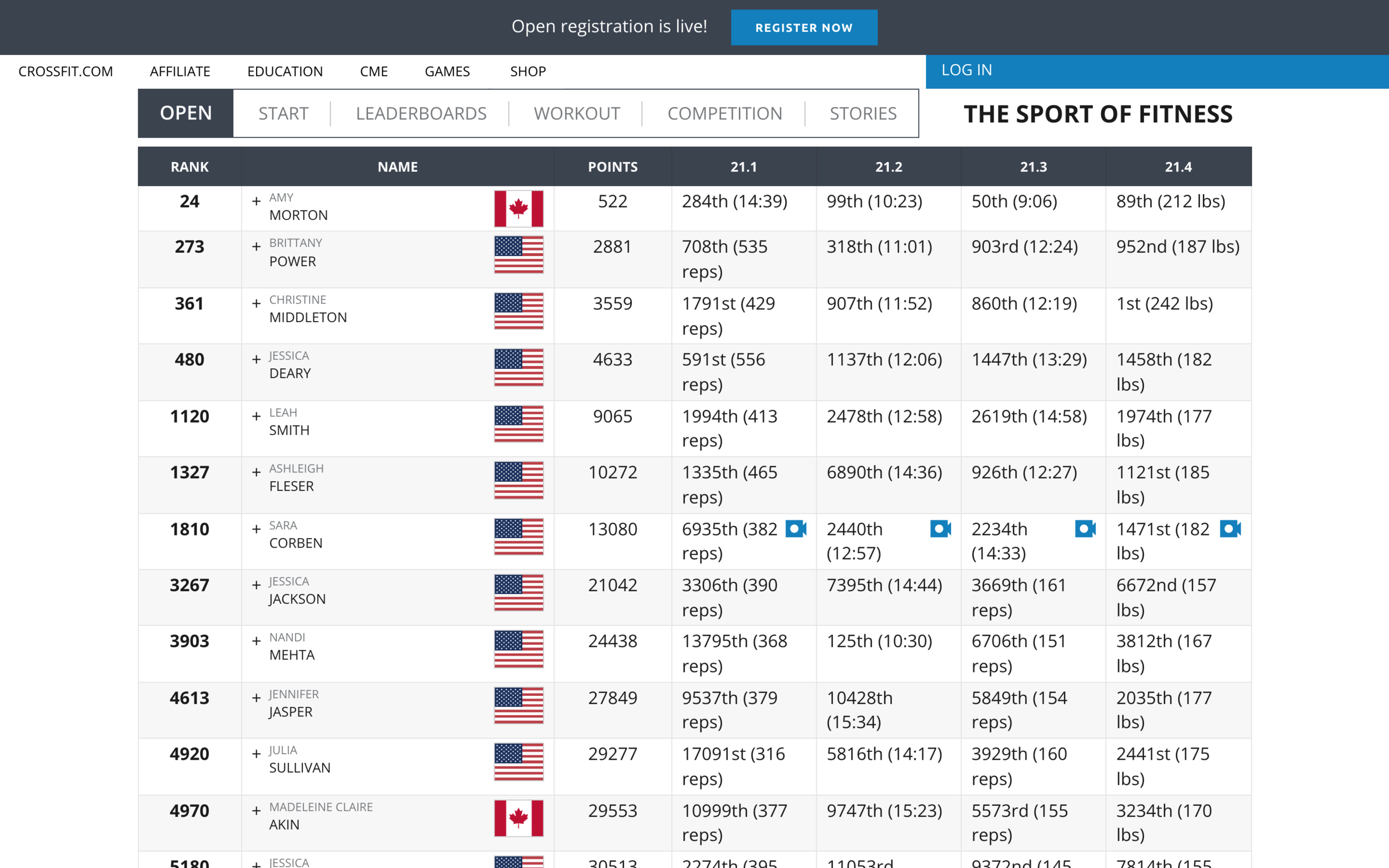1389x868 pixels.
Task: Click Amy Morton's Canadian flag icon
Action: coord(518,208)
